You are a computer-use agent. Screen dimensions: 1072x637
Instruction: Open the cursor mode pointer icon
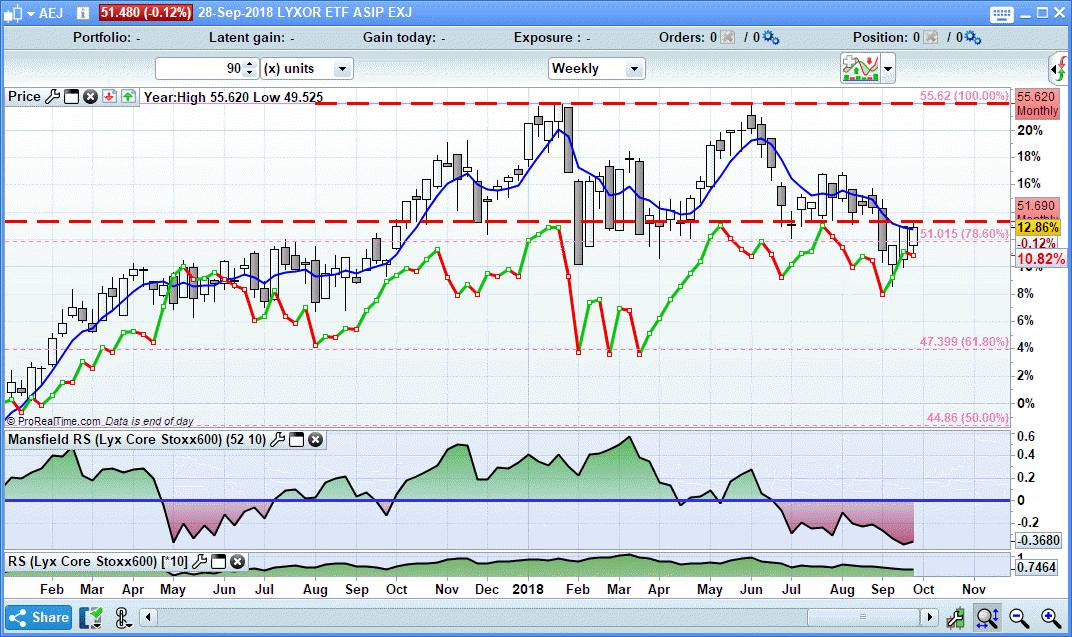[123, 618]
